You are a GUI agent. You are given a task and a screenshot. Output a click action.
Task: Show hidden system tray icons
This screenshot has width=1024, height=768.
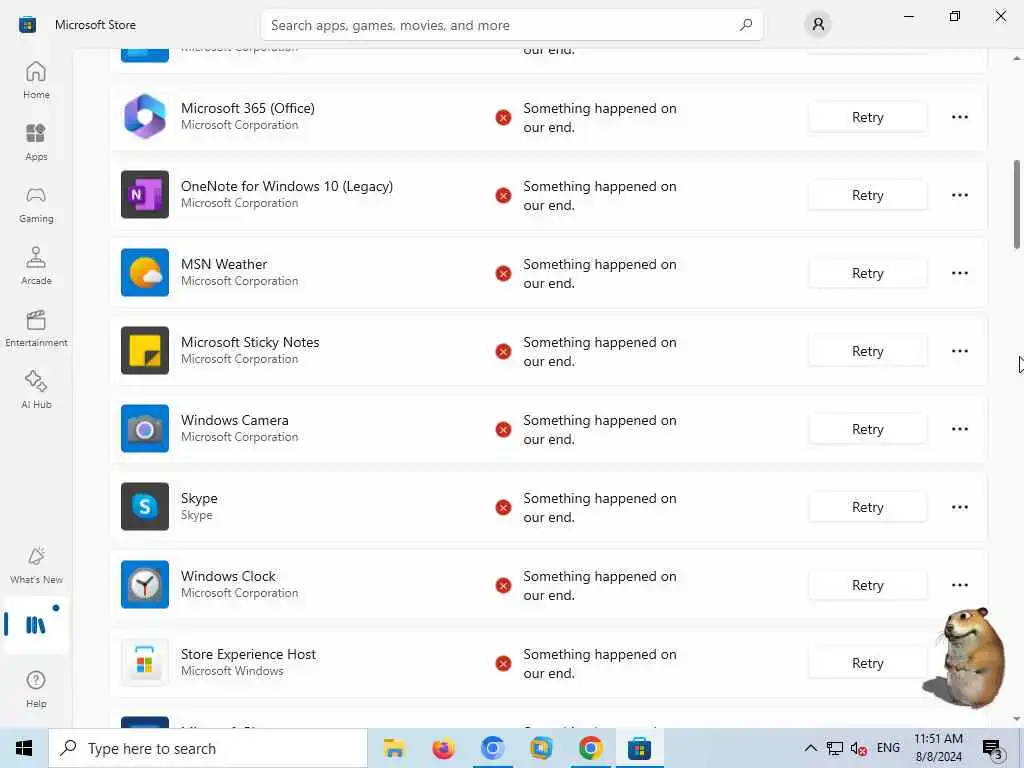click(810, 748)
